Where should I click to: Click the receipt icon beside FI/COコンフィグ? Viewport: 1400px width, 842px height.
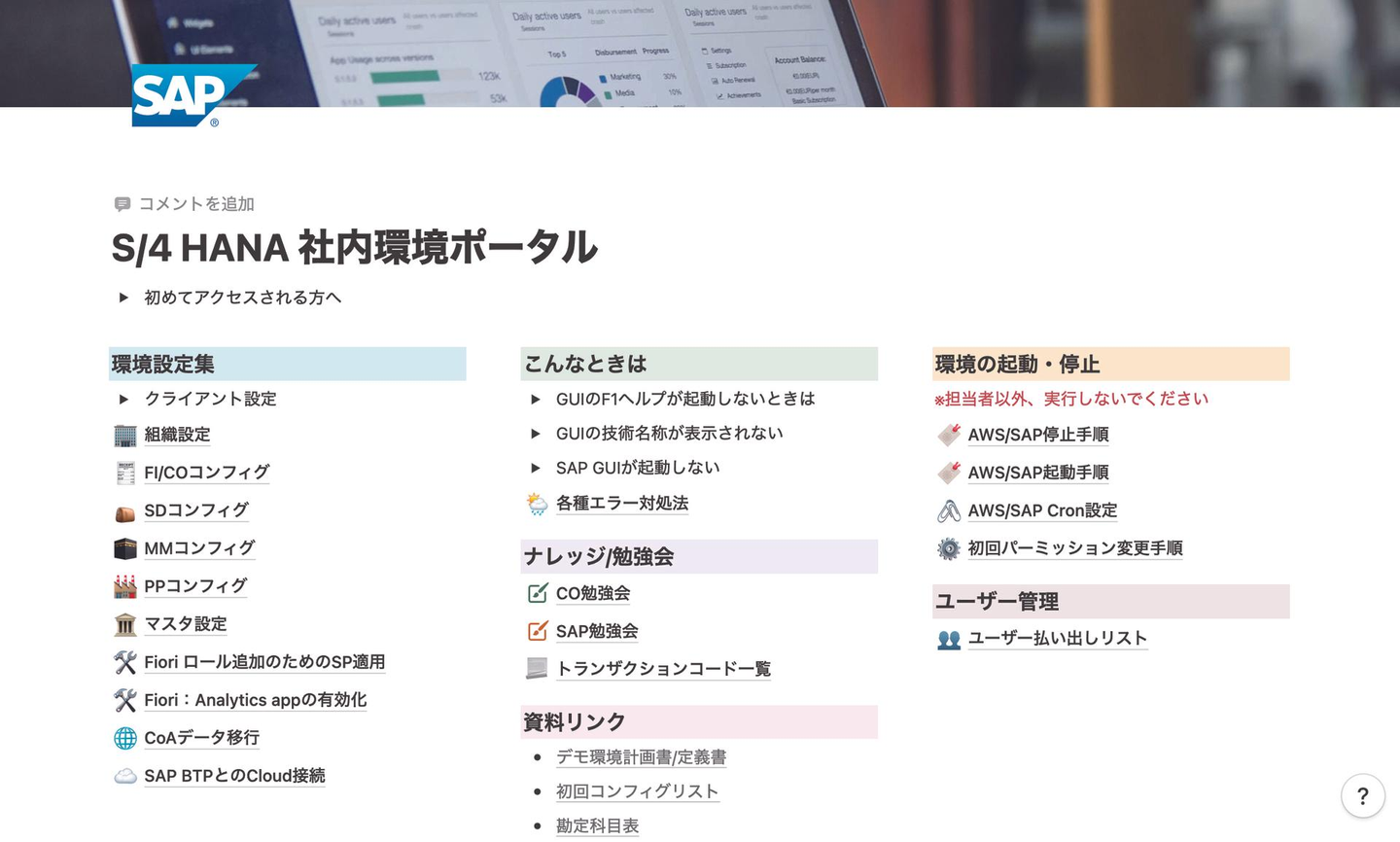tap(125, 474)
